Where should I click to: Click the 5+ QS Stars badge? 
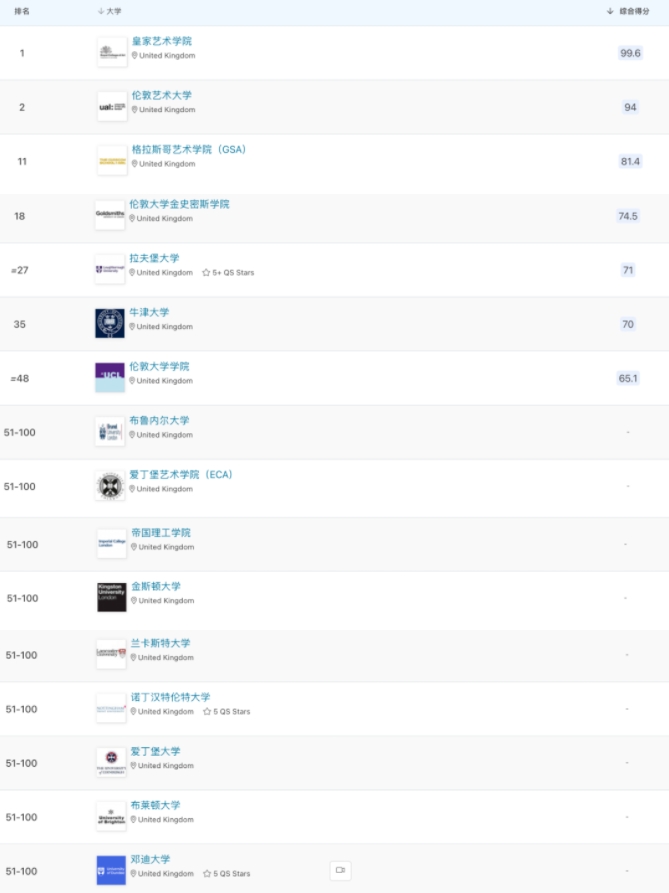coord(228,273)
